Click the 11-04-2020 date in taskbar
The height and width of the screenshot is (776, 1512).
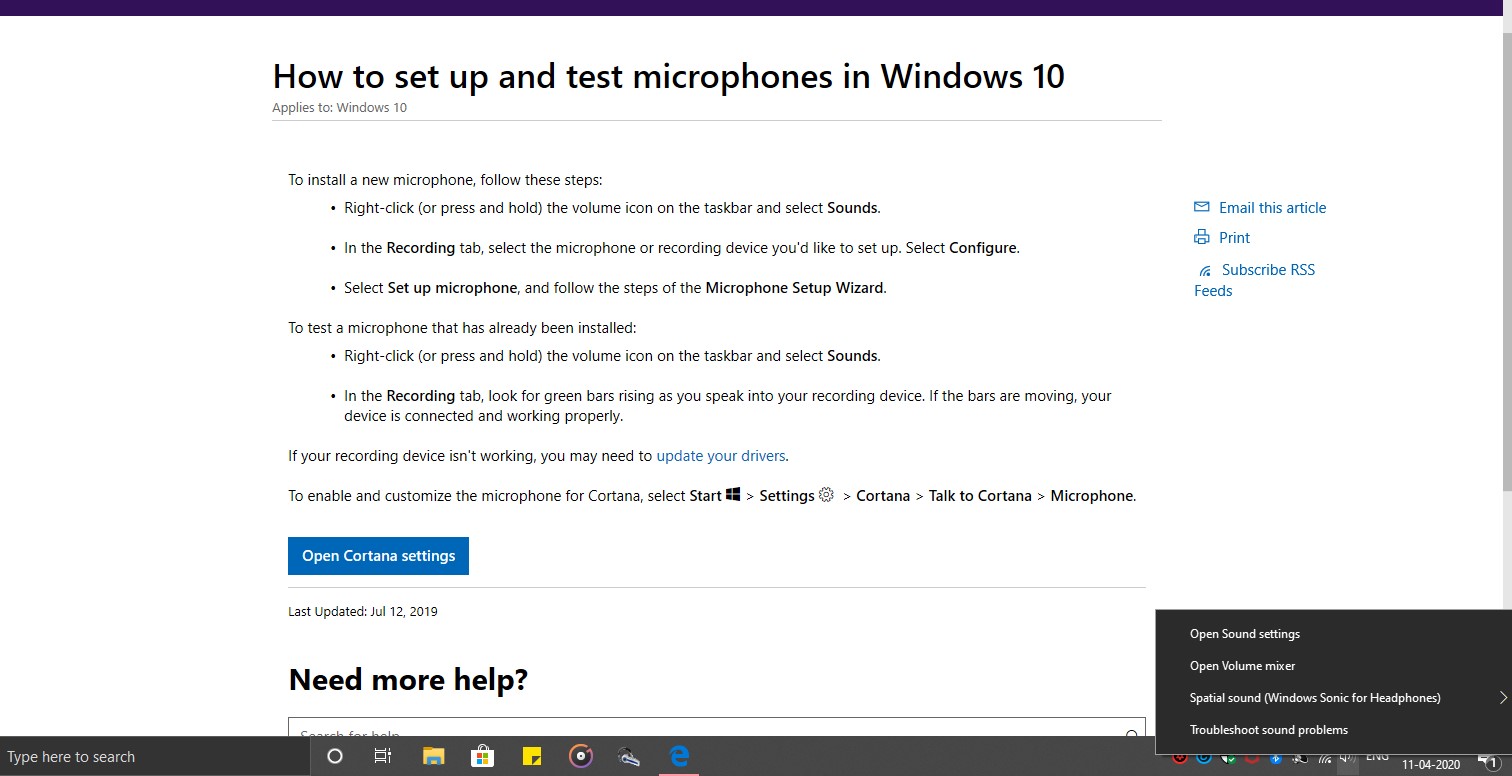pyautogui.click(x=1431, y=765)
